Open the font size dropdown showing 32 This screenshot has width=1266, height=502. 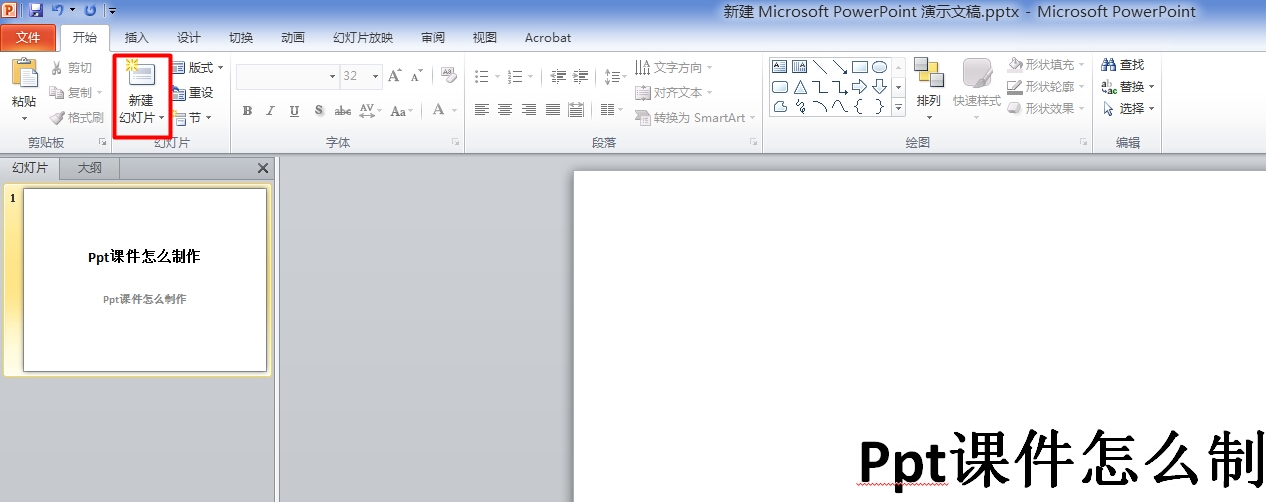376,76
